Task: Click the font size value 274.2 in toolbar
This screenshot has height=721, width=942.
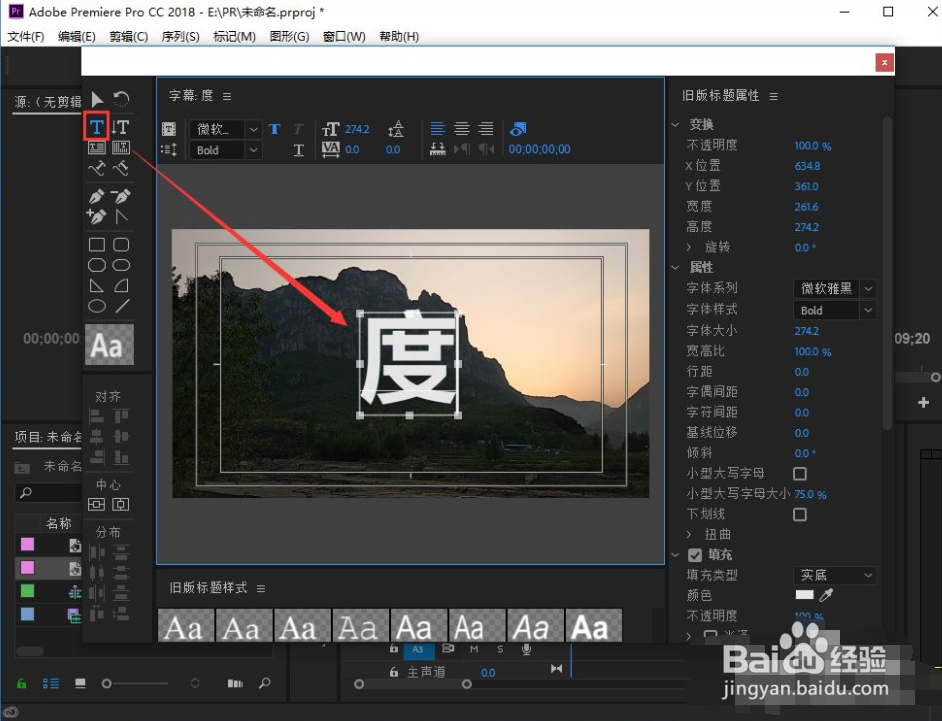Action: (x=357, y=129)
